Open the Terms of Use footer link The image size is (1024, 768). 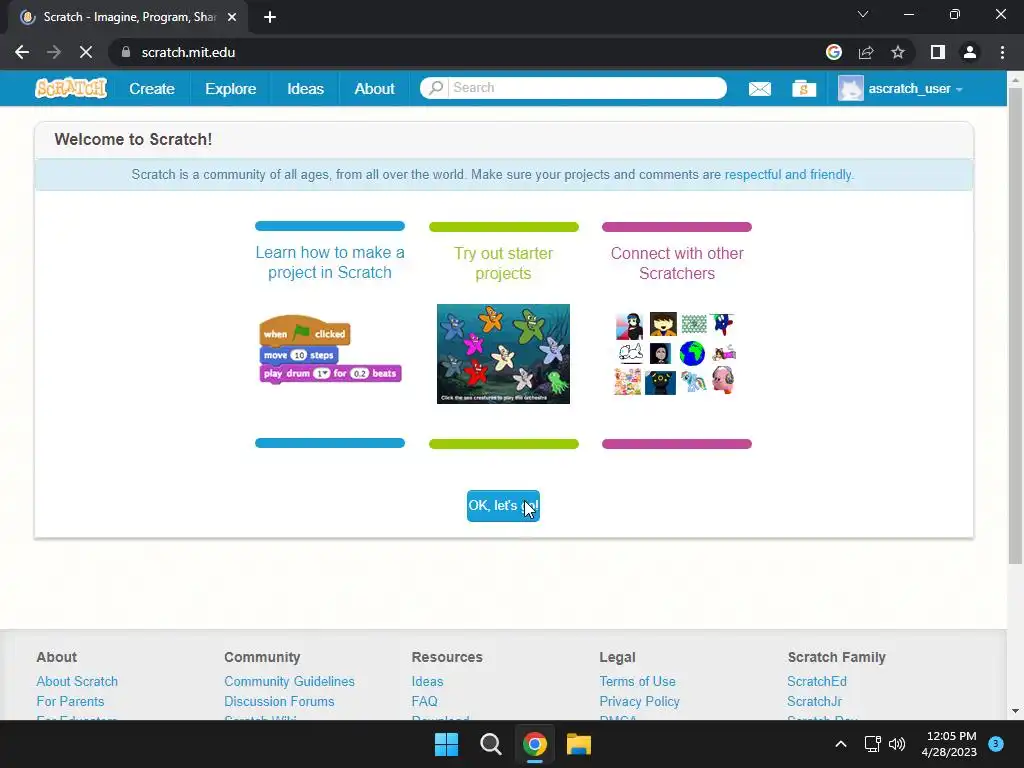637,681
